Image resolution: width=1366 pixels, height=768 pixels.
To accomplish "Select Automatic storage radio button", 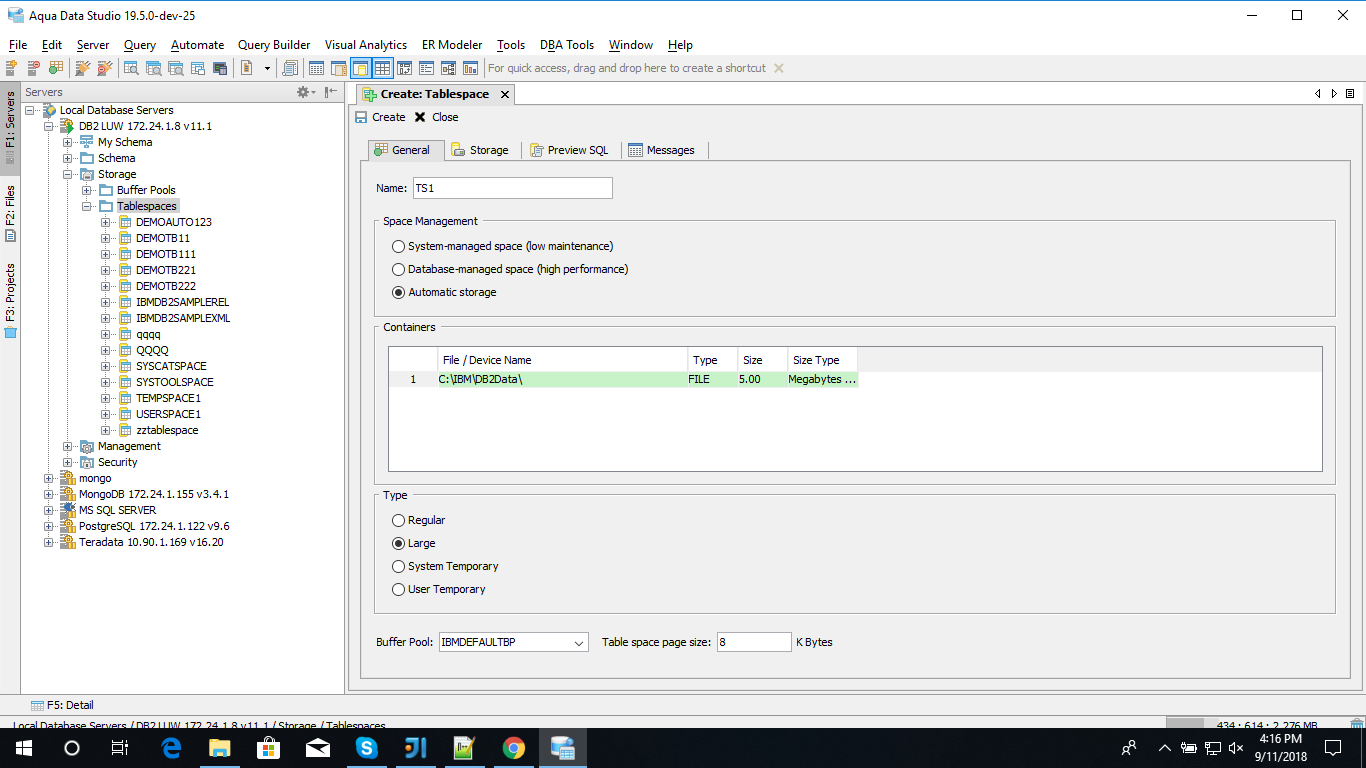I will (399, 292).
